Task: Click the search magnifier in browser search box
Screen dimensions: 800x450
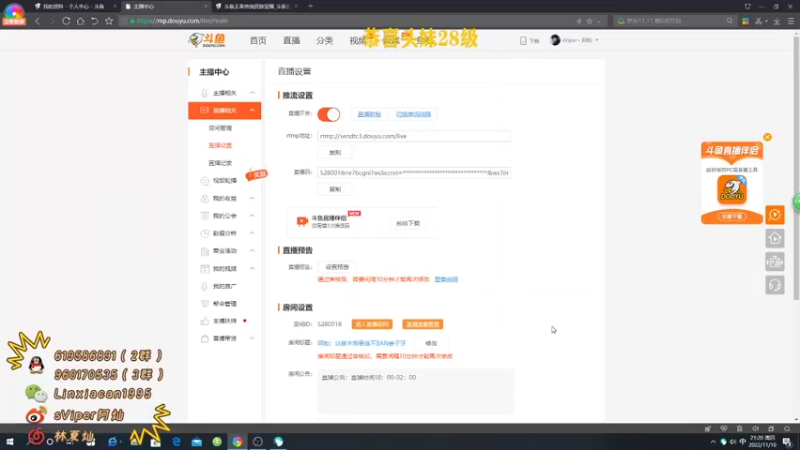Action: (x=730, y=21)
